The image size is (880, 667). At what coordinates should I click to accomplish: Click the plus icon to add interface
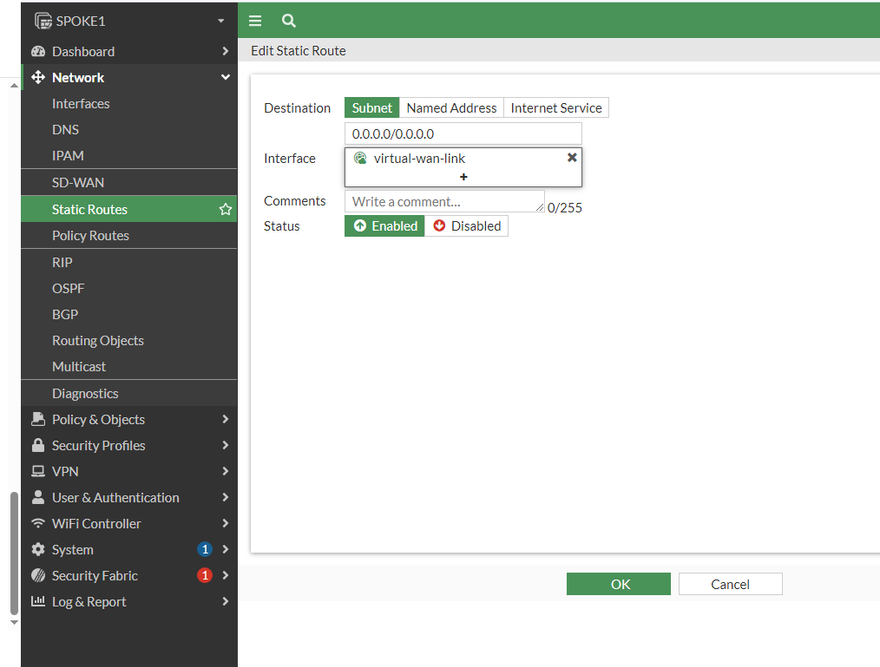(x=463, y=177)
